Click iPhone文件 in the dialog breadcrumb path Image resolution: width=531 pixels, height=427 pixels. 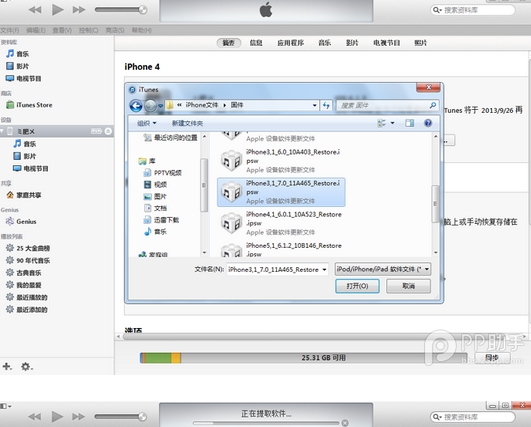pos(201,105)
